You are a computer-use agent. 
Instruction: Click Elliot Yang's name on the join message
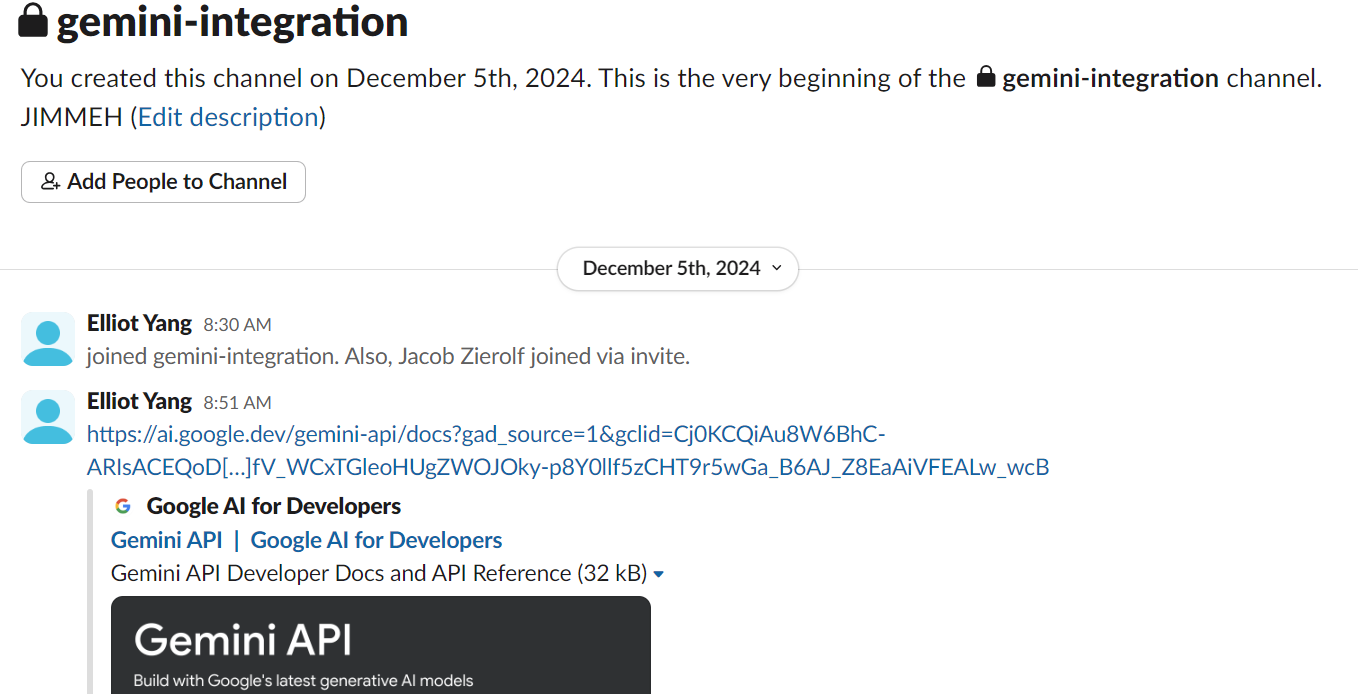[139, 323]
